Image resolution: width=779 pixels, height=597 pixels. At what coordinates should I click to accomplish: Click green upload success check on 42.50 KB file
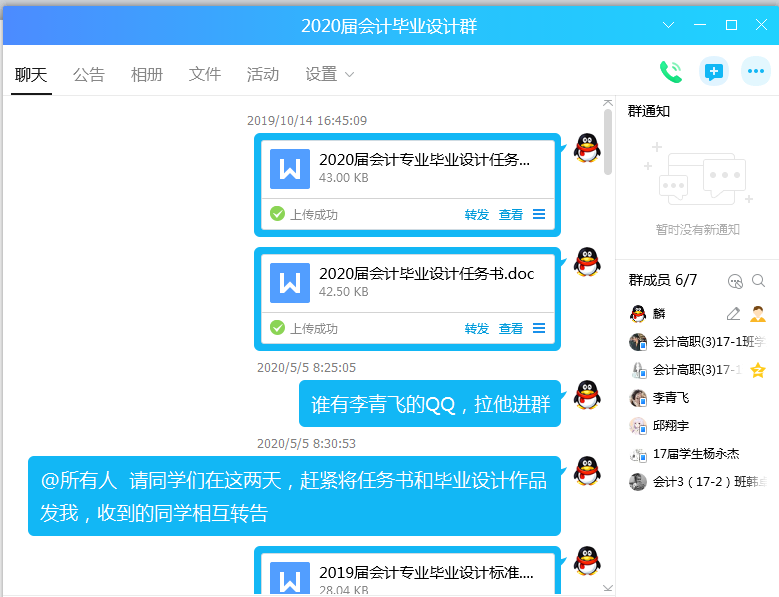click(x=277, y=328)
